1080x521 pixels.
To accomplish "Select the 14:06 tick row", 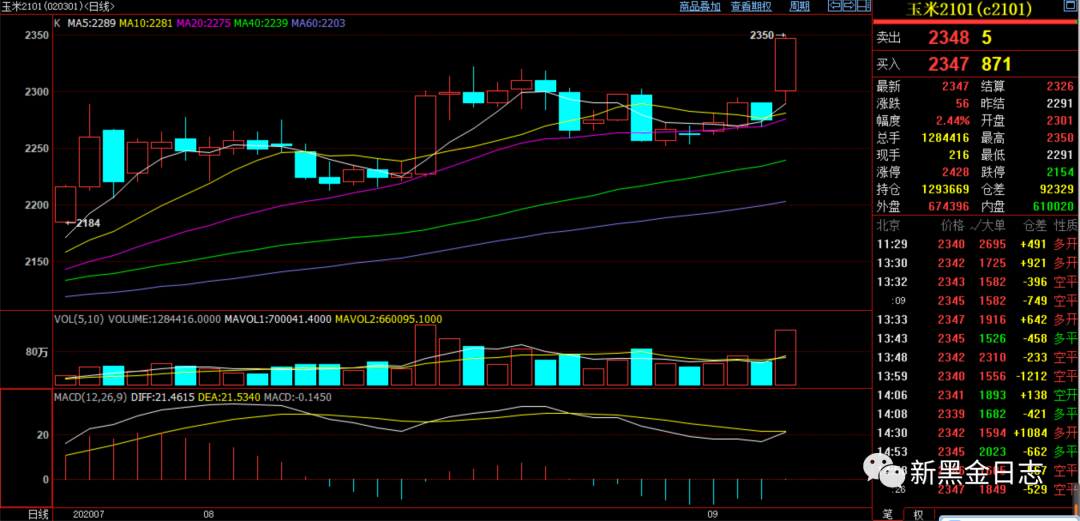I will (975, 395).
